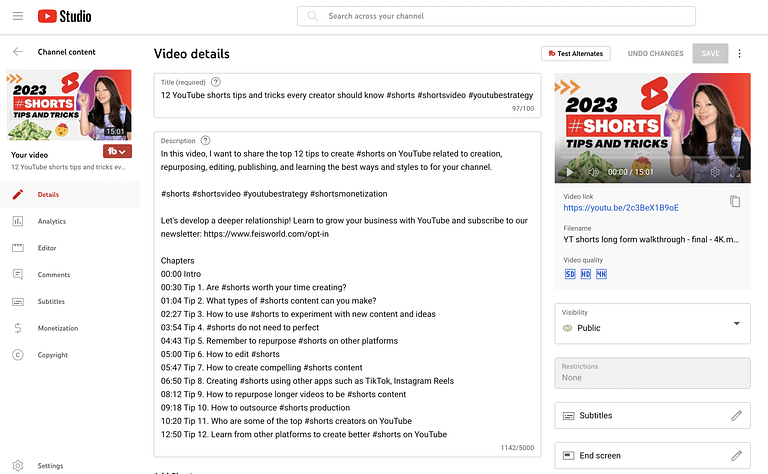Click help icon next to Description
The width and height of the screenshot is (768, 474).
[206, 141]
